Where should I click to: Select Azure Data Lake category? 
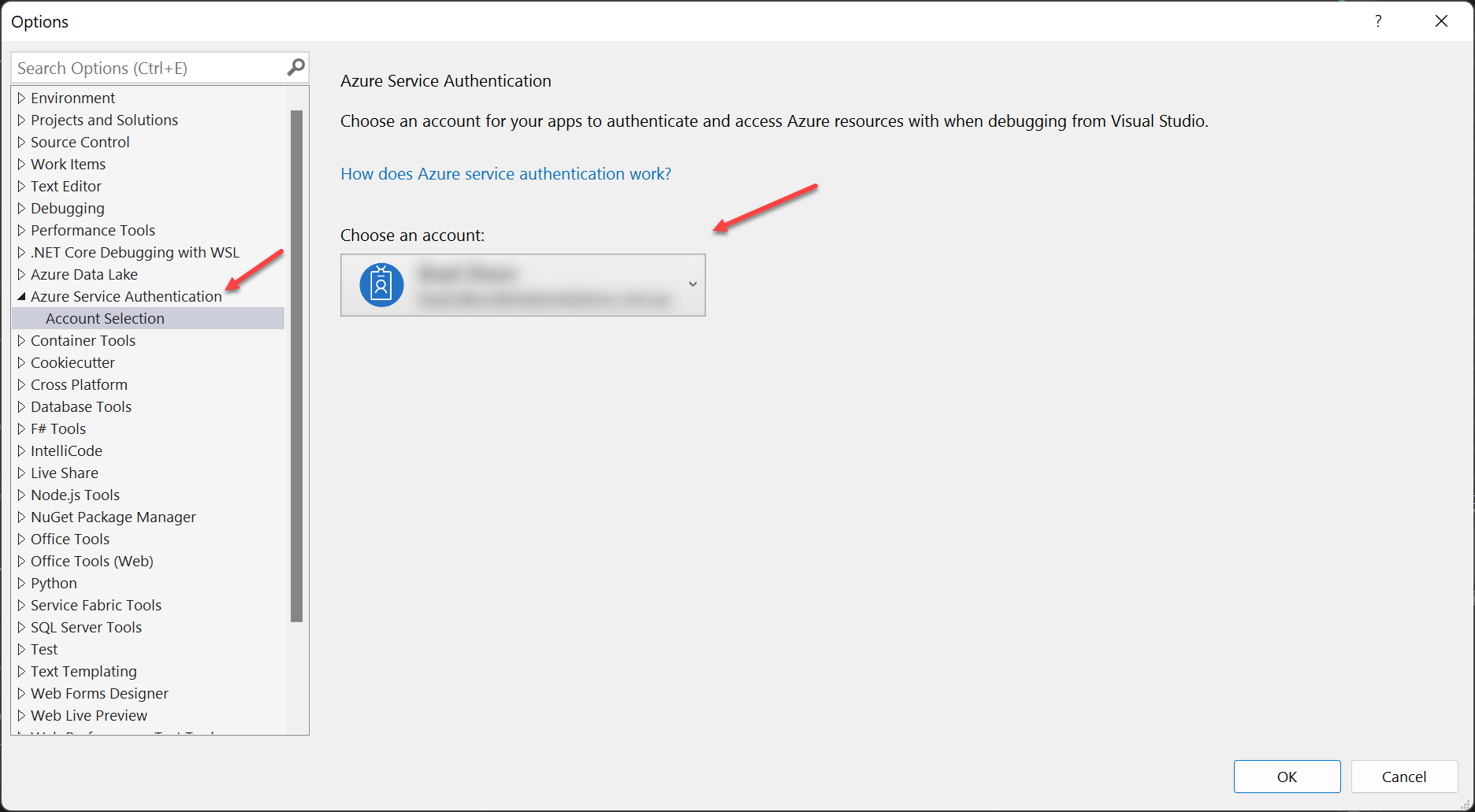(84, 274)
